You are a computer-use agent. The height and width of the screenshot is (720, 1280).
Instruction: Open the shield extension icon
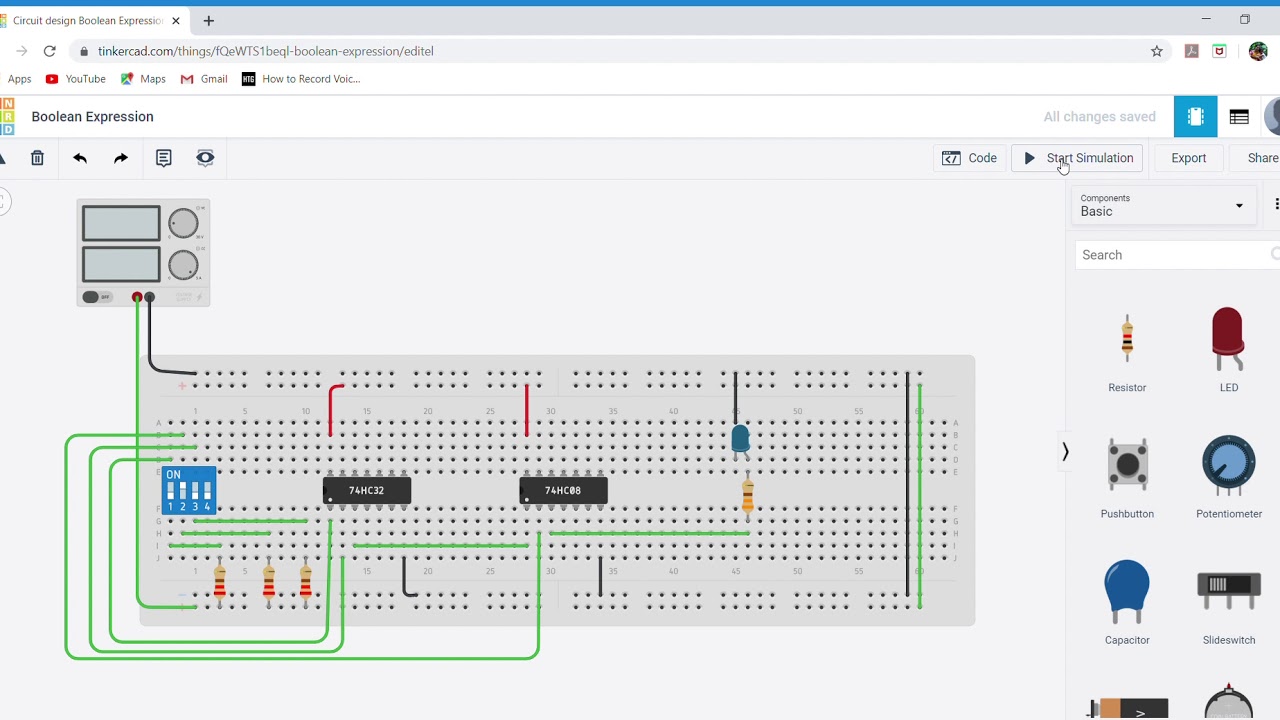coord(1219,51)
